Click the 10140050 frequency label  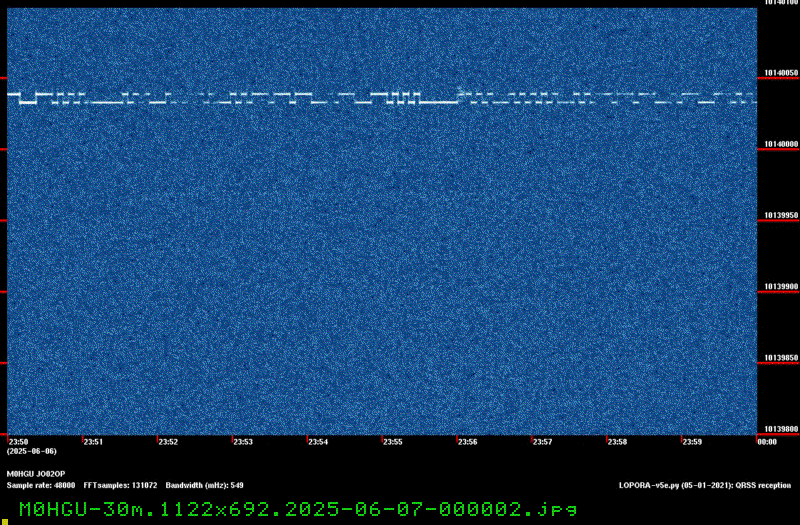(781, 73)
